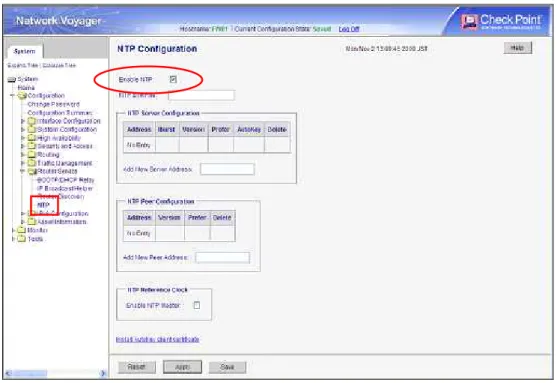Click the System computer icon in the tree
The height and width of the screenshot is (383, 557).
(12, 79)
